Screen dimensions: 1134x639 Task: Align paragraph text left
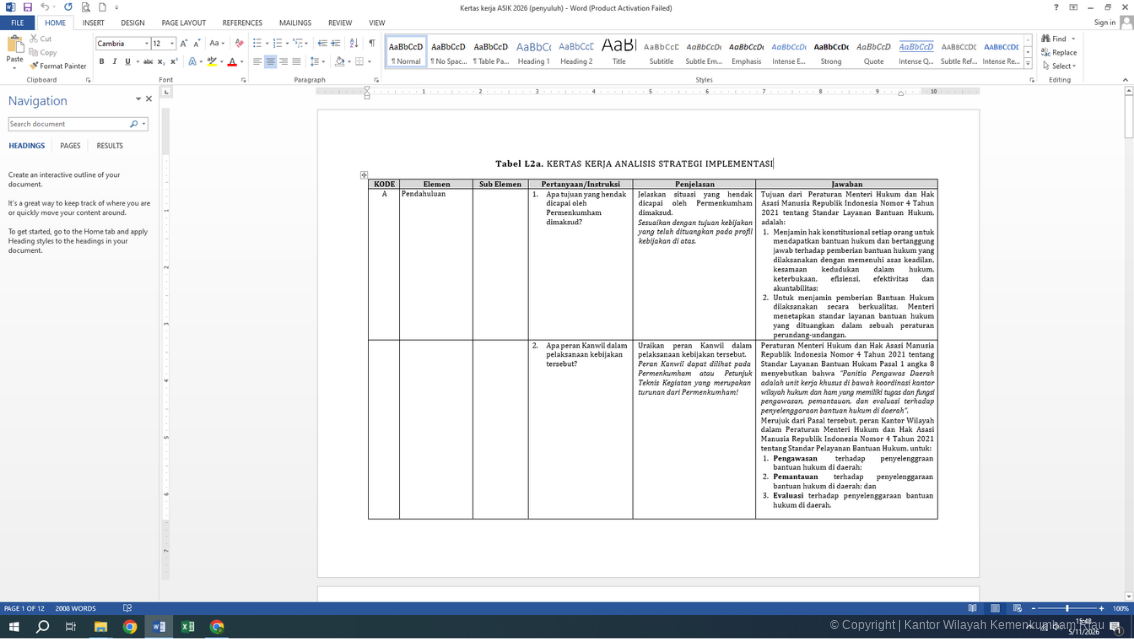[257, 62]
